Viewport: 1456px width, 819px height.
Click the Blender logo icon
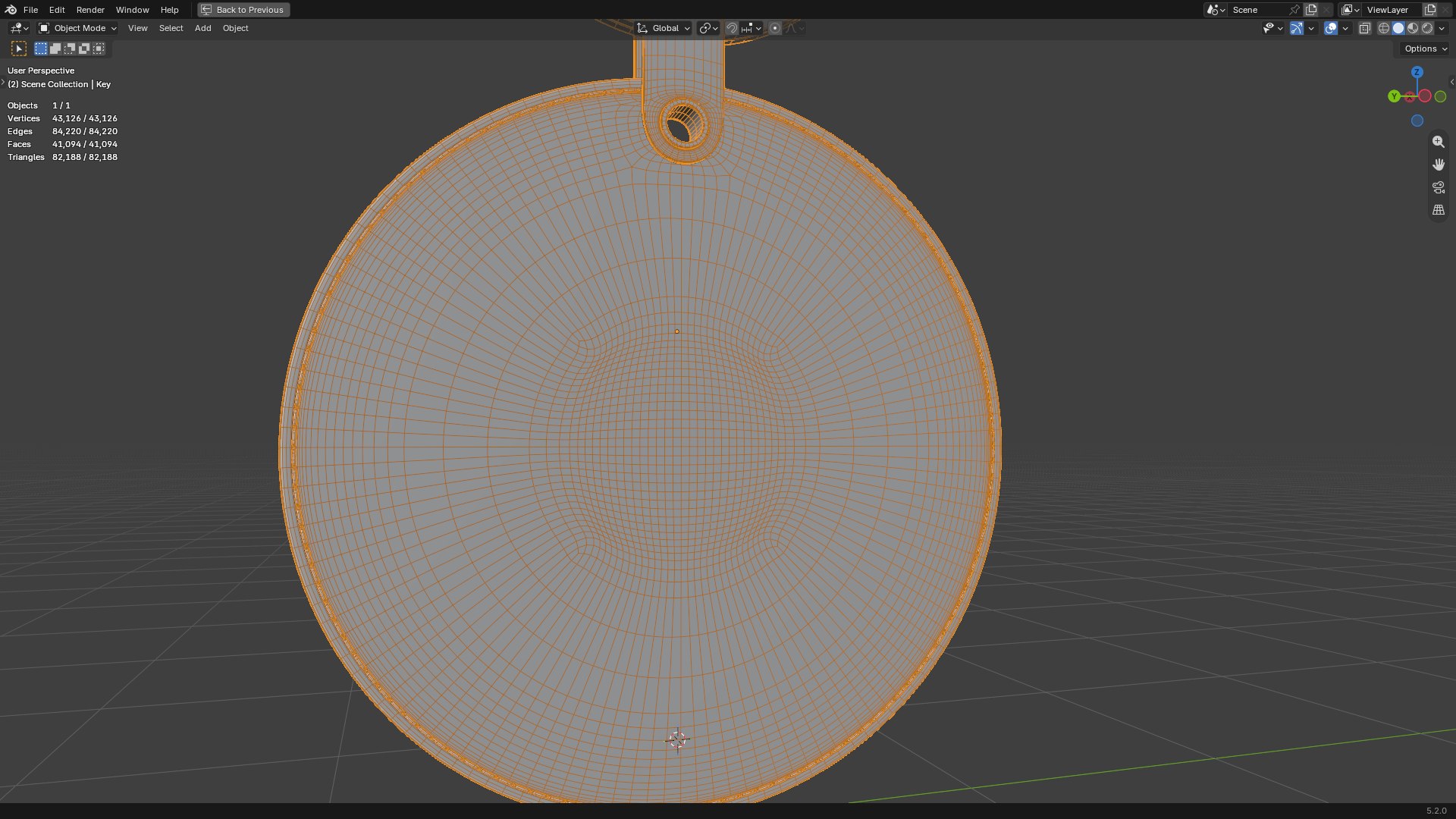(11, 10)
